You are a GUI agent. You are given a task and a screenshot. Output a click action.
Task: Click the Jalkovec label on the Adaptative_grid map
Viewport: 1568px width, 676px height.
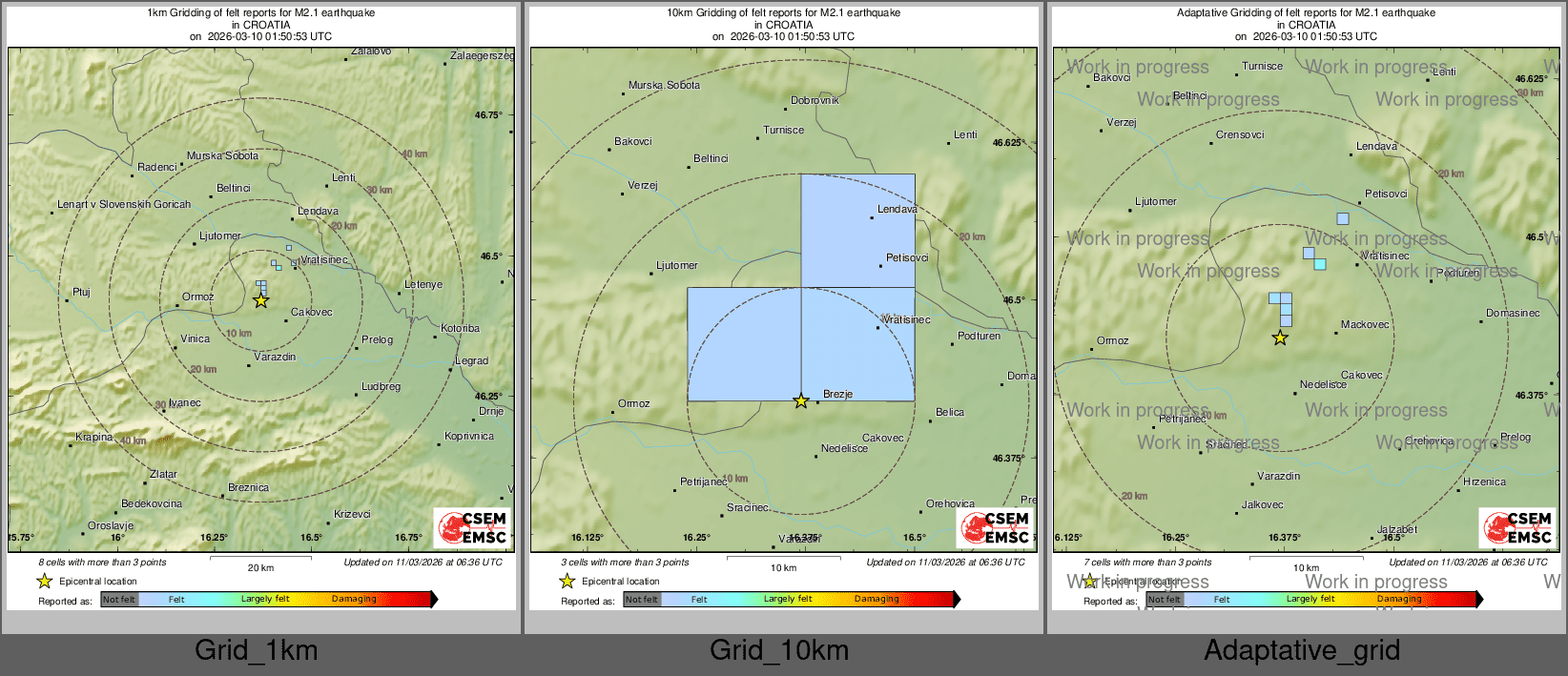click(1262, 504)
